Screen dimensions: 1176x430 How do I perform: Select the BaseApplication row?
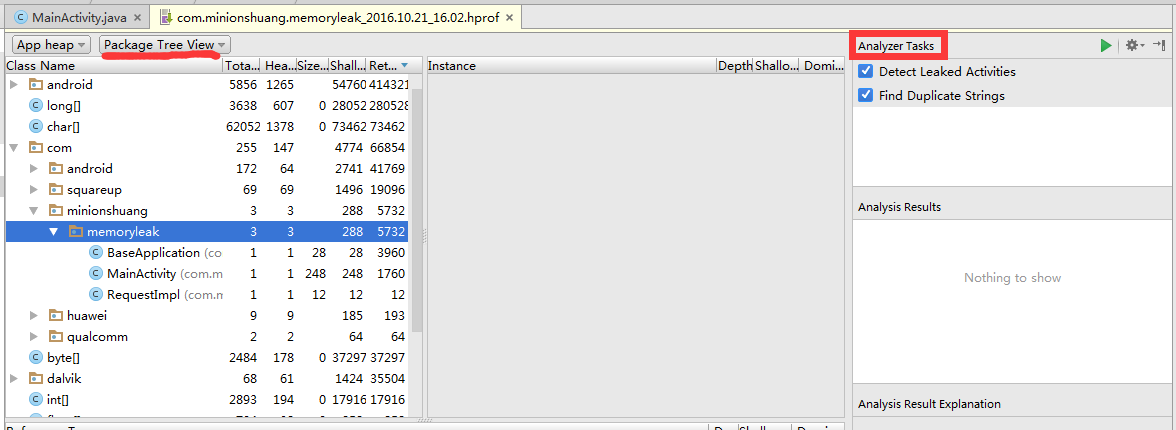click(208, 253)
